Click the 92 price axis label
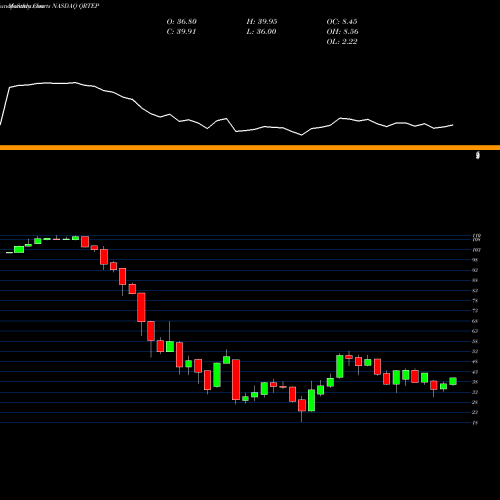Image resolution: width=500 pixels, height=500 pixels. pos(475,270)
